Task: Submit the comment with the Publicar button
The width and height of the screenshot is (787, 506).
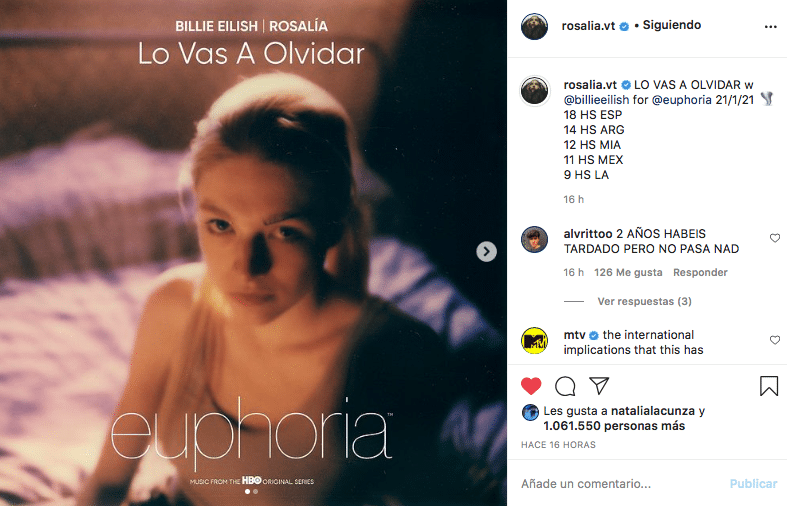Action: (x=753, y=483)
